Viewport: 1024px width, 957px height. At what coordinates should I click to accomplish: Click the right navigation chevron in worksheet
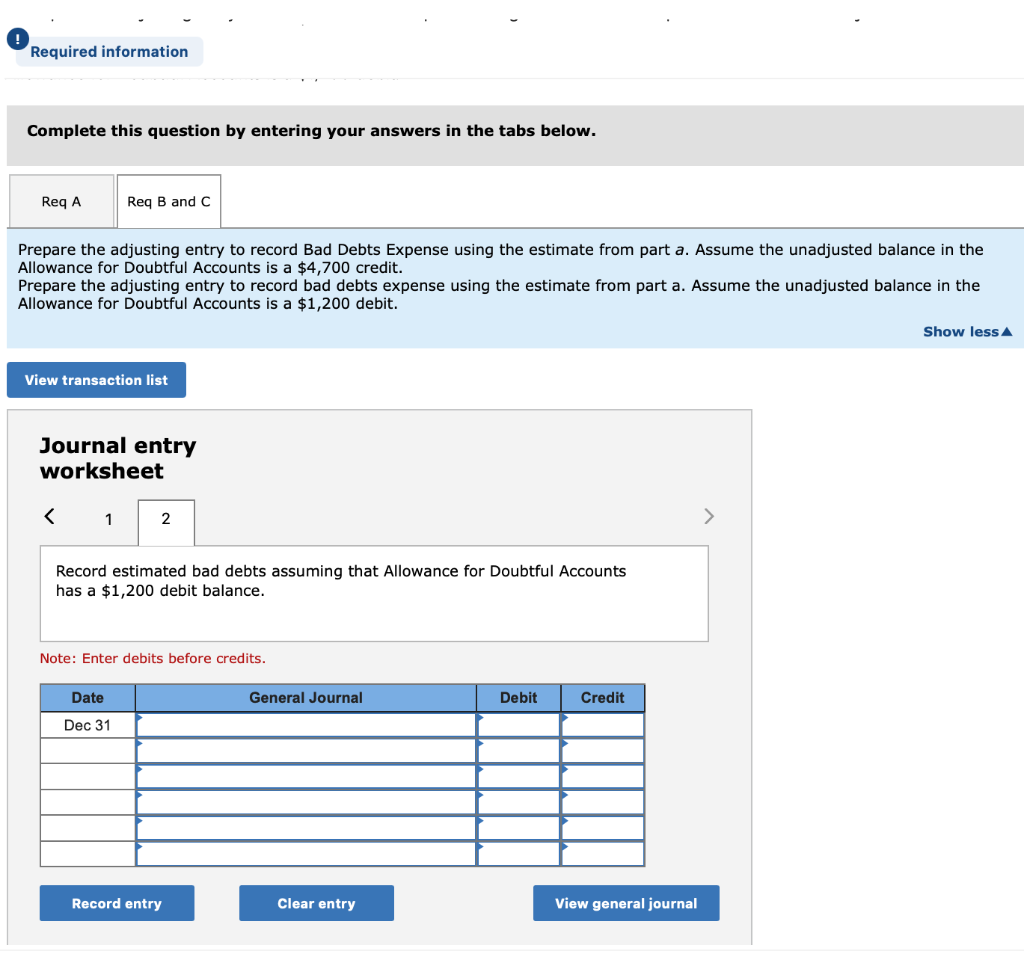(x=709, y=516)
